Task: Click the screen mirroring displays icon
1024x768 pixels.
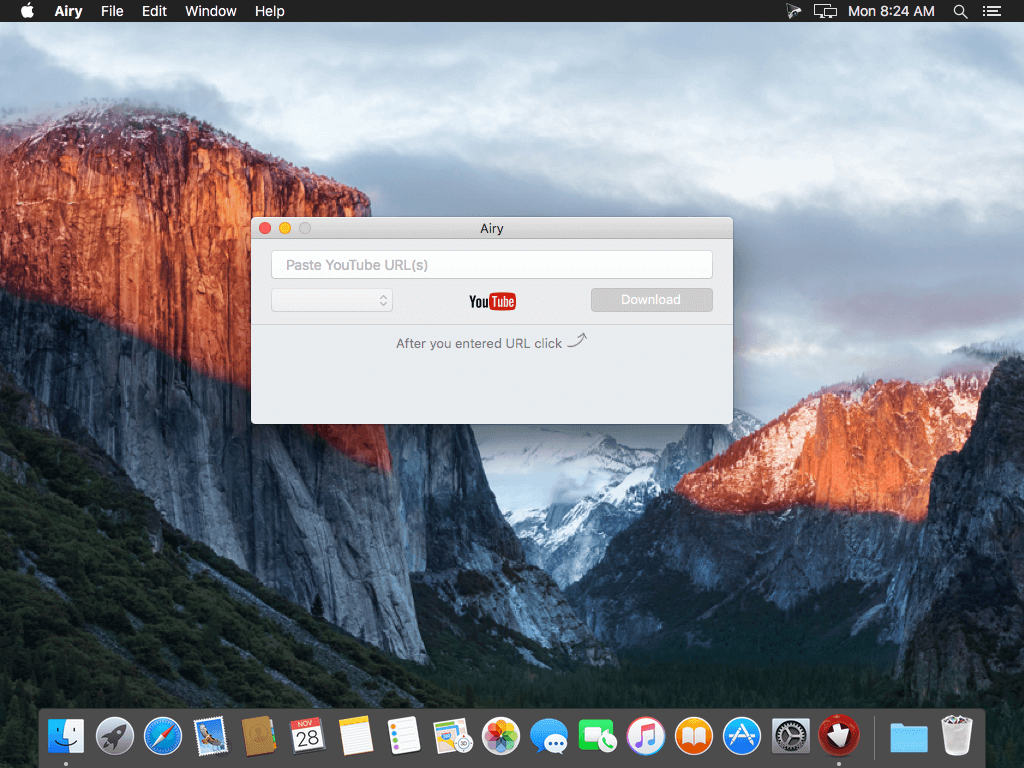Action: pos(825,11)
